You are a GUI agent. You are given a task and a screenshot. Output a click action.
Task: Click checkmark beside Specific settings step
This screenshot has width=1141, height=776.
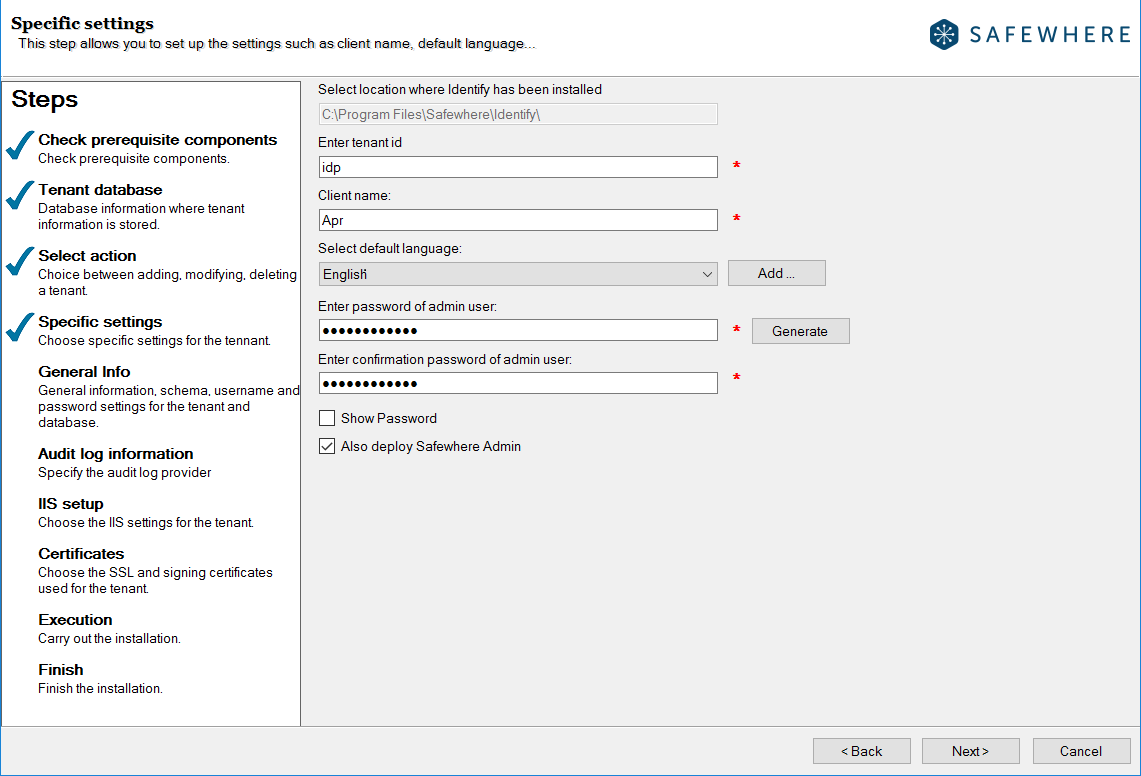20,327
